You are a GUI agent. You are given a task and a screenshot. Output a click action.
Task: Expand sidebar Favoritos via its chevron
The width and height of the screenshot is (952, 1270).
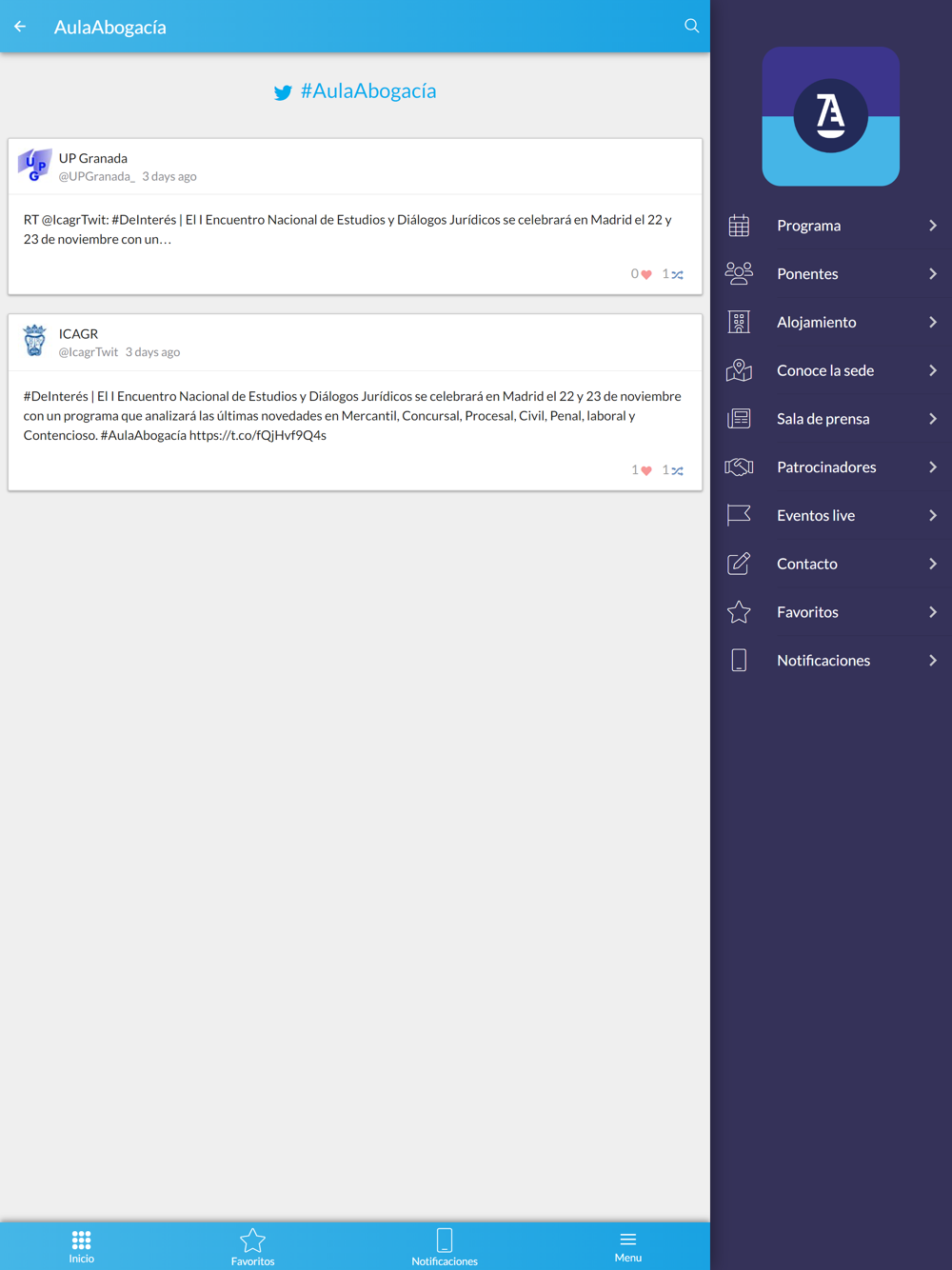pos(933,612)
